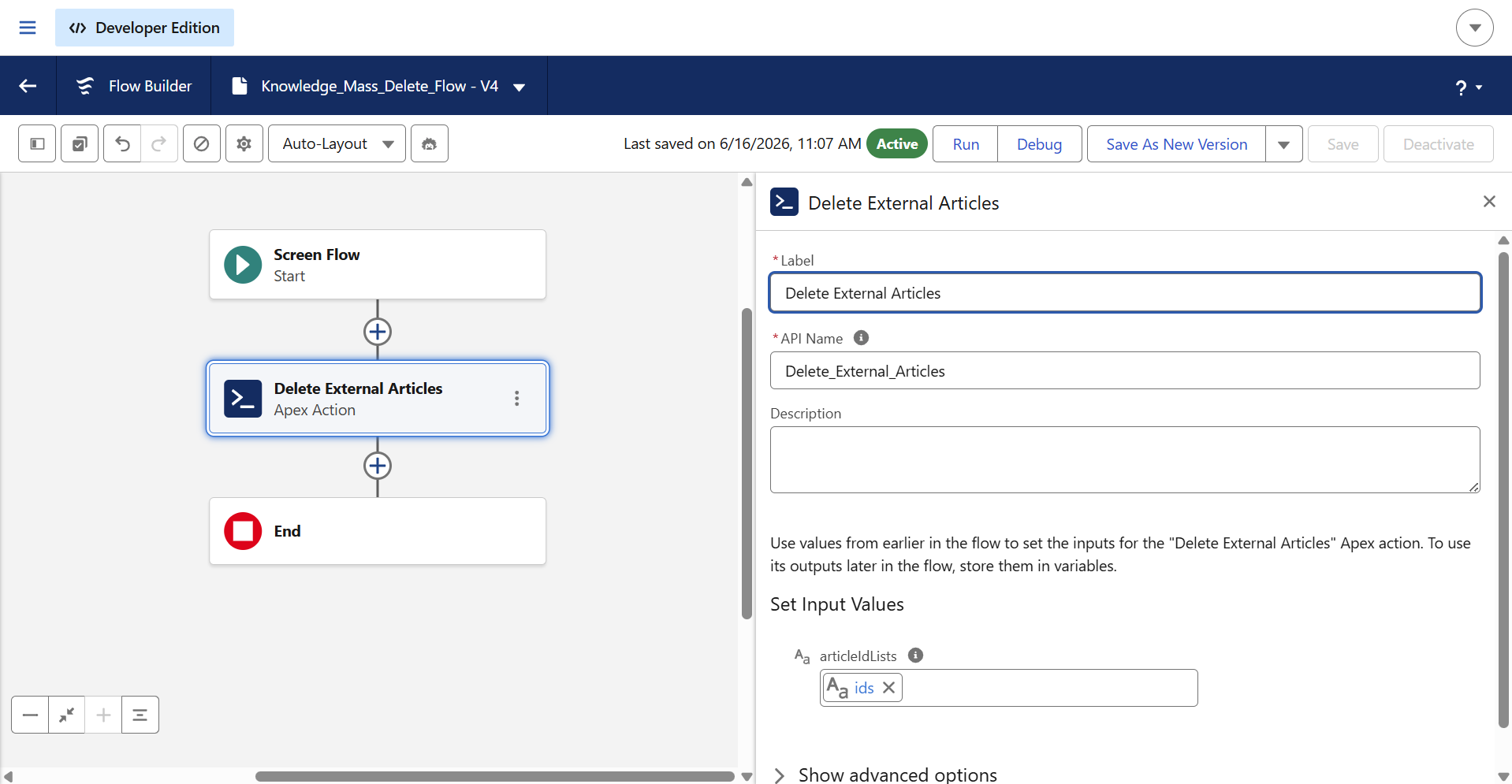Expand Show advanced options
Image resolution: width=1512 pixels, height=784 pixels.
(x=884, y=775)
